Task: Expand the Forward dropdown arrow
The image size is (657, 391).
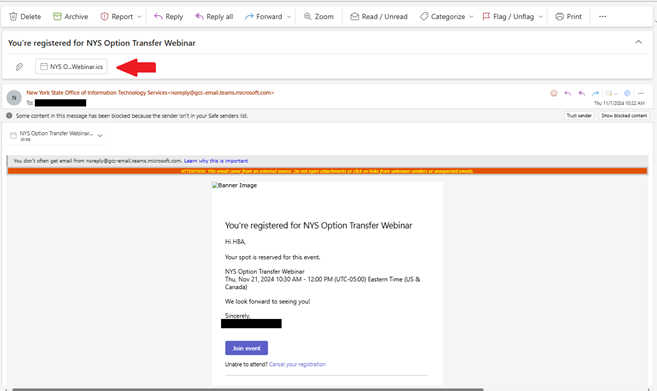Action: coord(289,17)
